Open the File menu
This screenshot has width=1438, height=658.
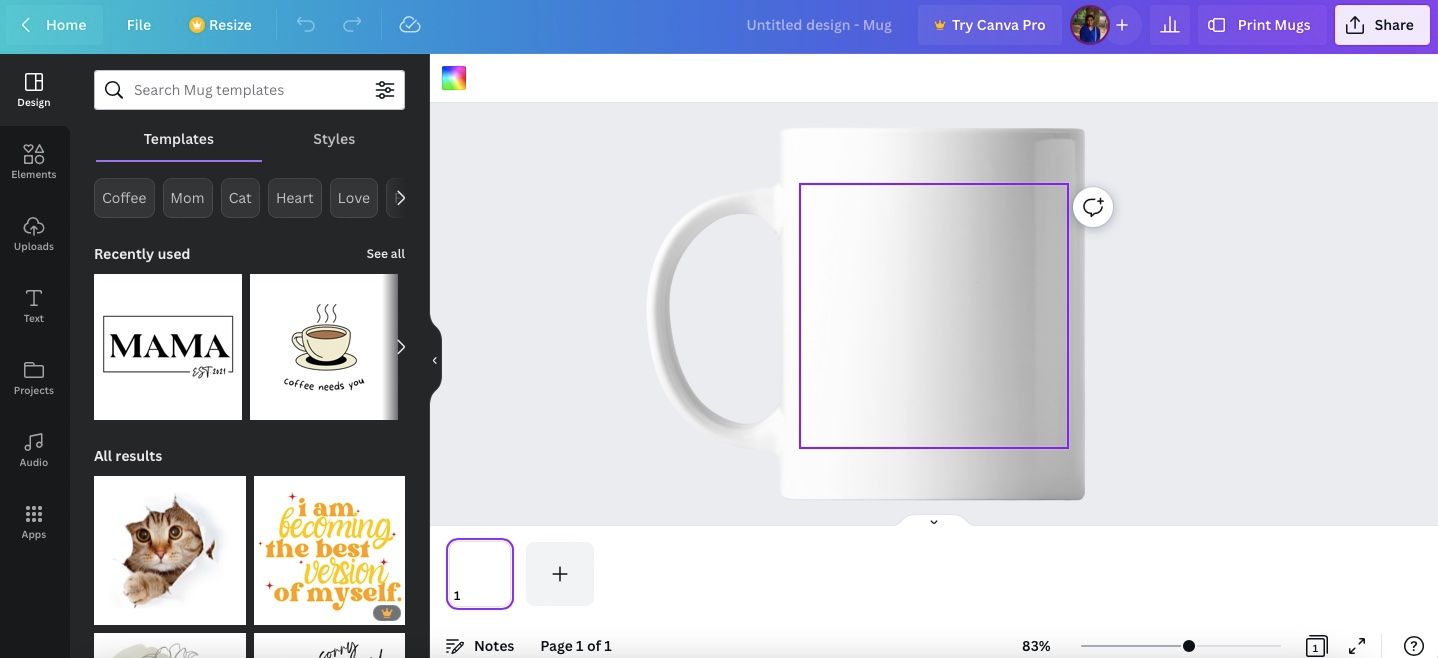(139, 25)
